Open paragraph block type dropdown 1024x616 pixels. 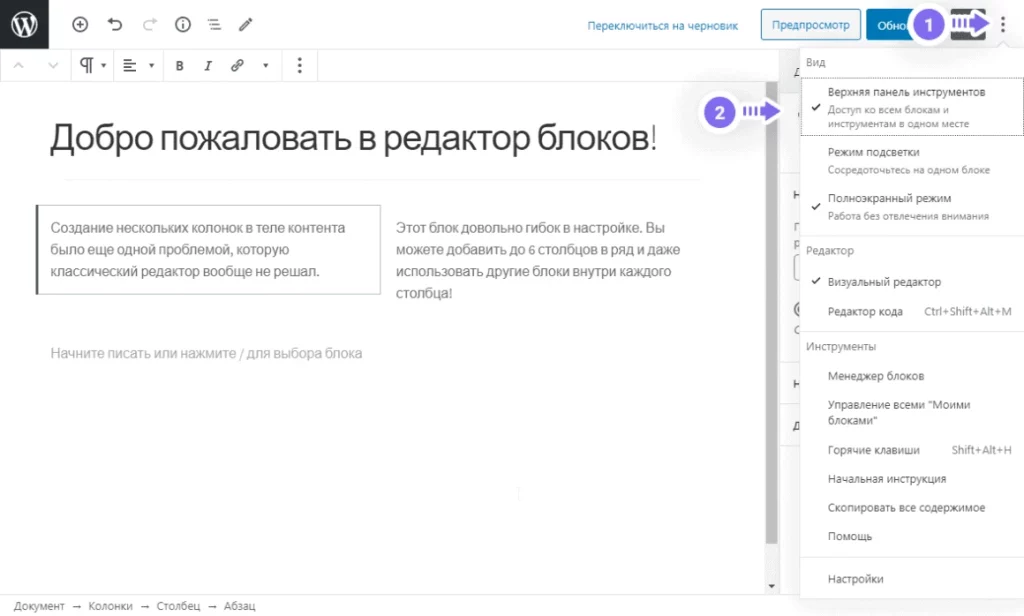[92, 66]
